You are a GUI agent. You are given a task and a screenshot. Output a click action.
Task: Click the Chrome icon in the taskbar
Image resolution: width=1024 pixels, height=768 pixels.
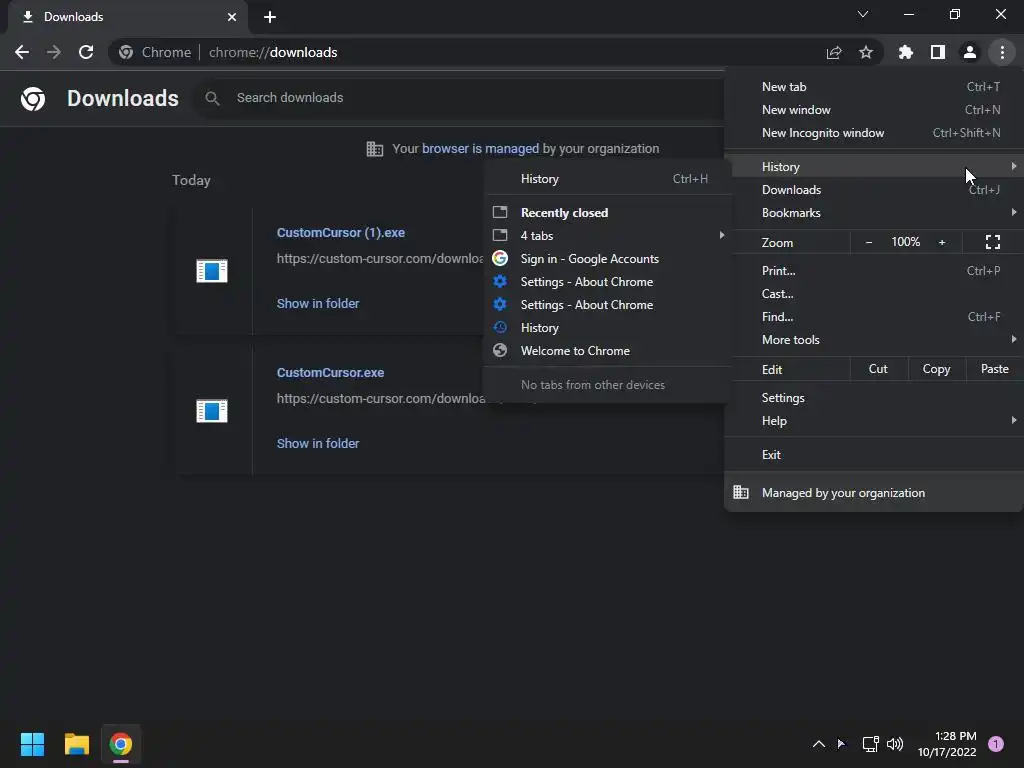[x=121, y=744]
